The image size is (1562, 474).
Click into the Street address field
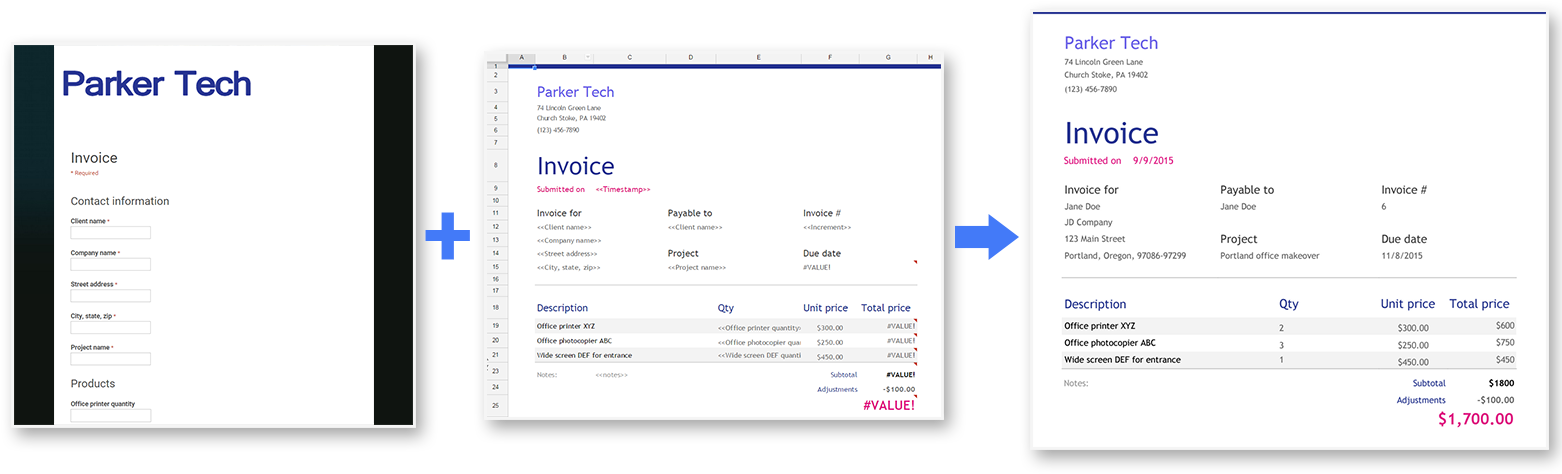pos(110,296)
